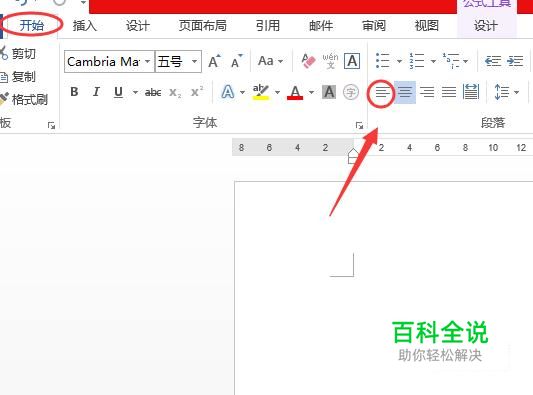Toggle subscript x₂ formatting
533x395 pixels.
coord(175,92)
